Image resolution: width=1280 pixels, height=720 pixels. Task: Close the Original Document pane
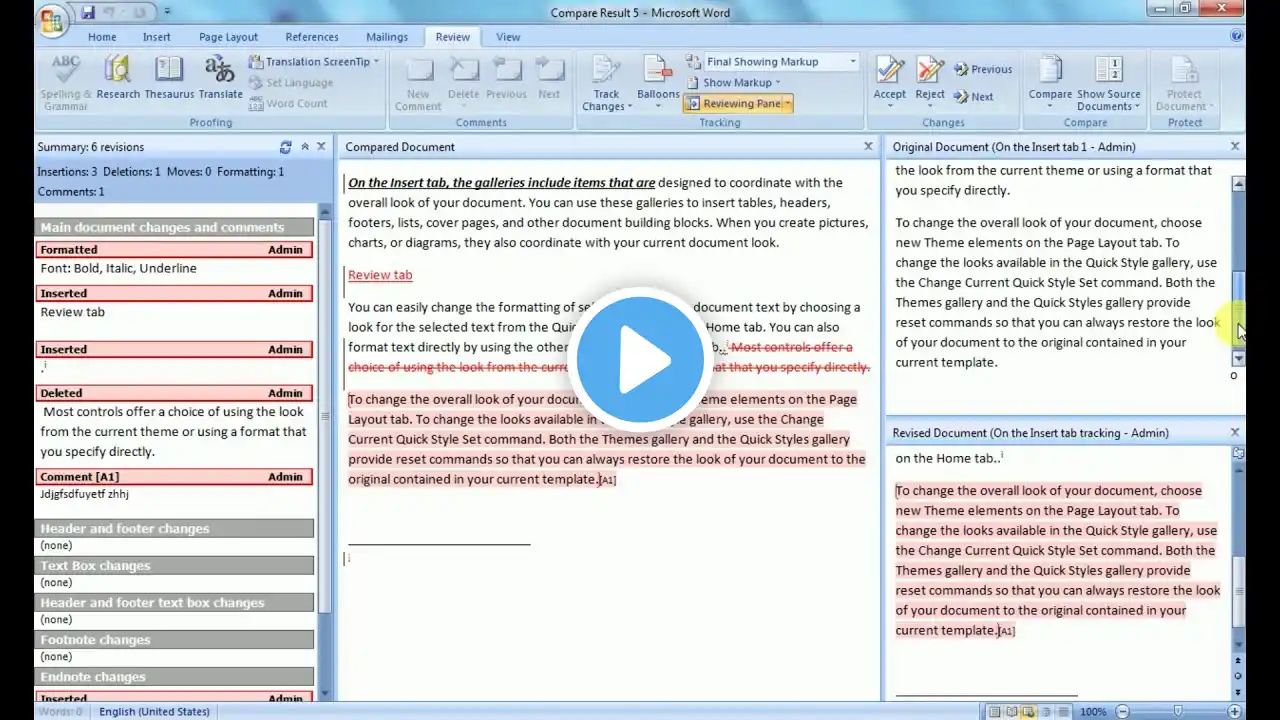click(1235, 146)
